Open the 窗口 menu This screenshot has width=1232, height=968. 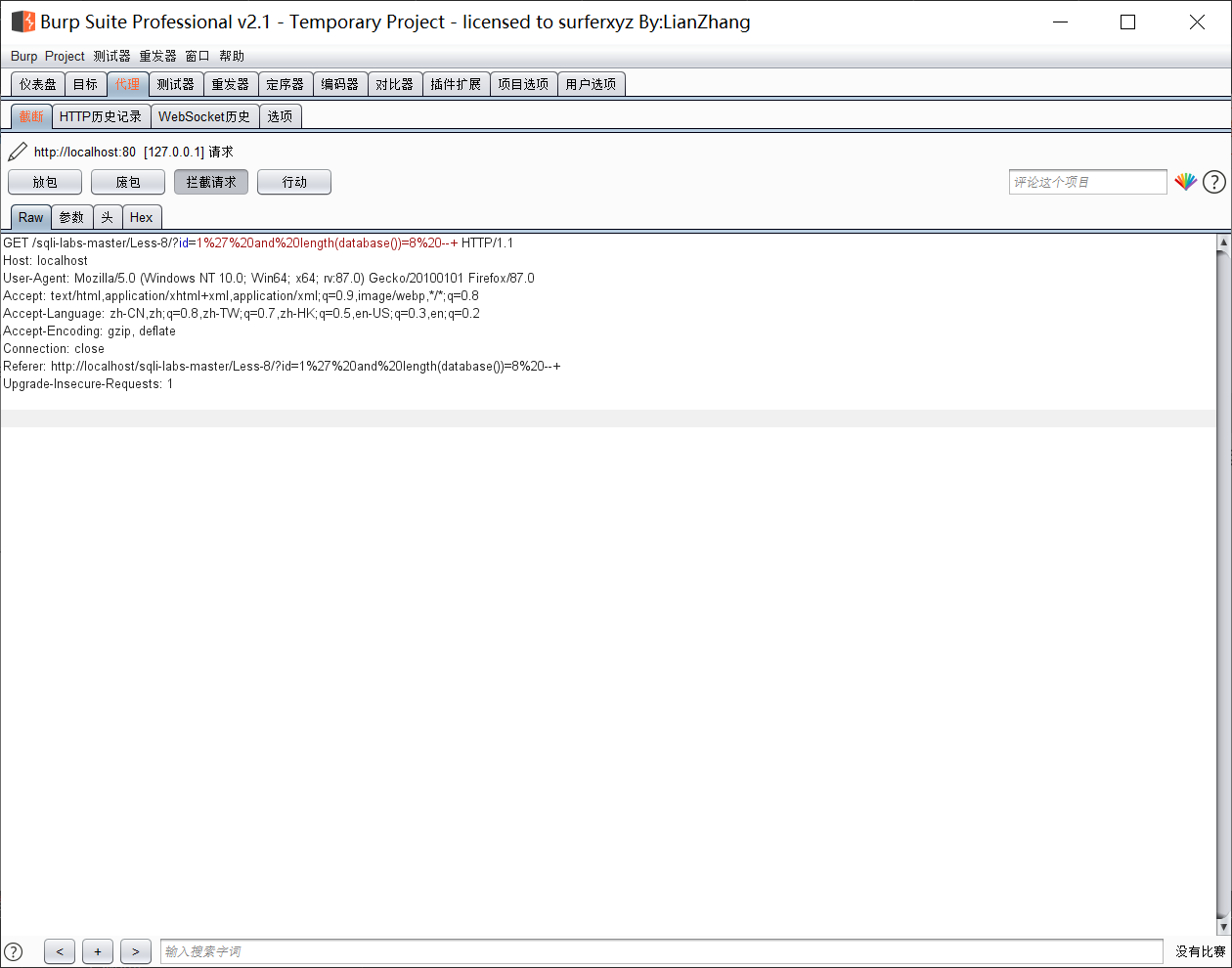pyautogui.click(x=198, y=56)
